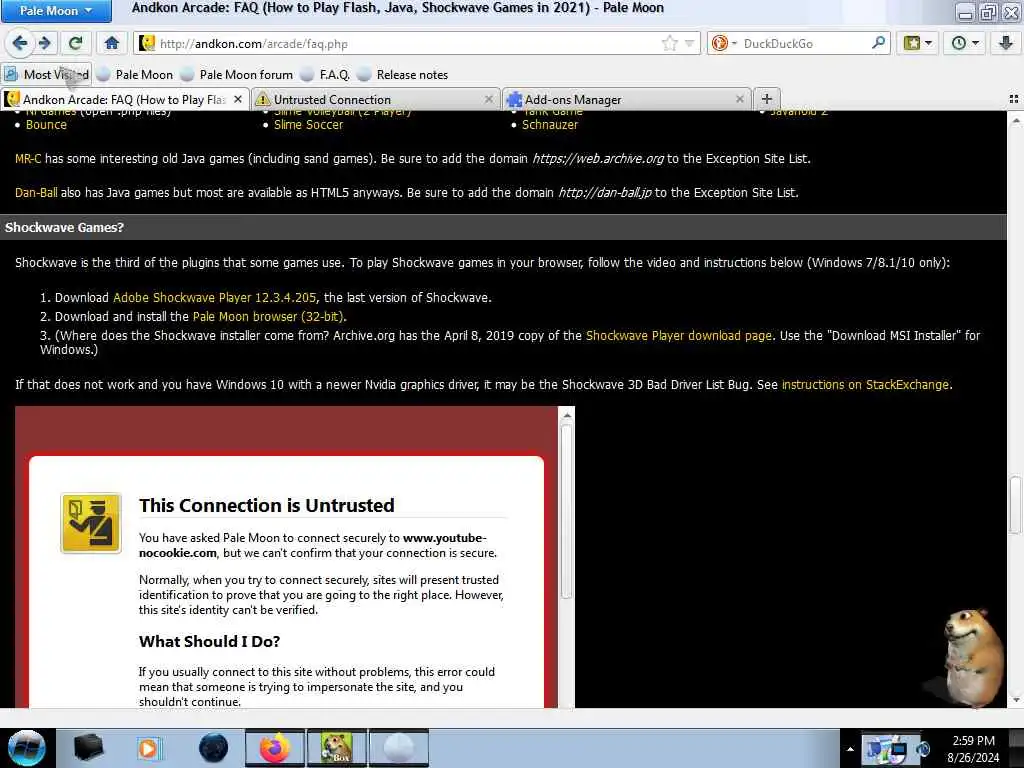This screenshot has width=1024, height=768.
Task: Close the Andkon Arcade tab
Action: [238, 99]
